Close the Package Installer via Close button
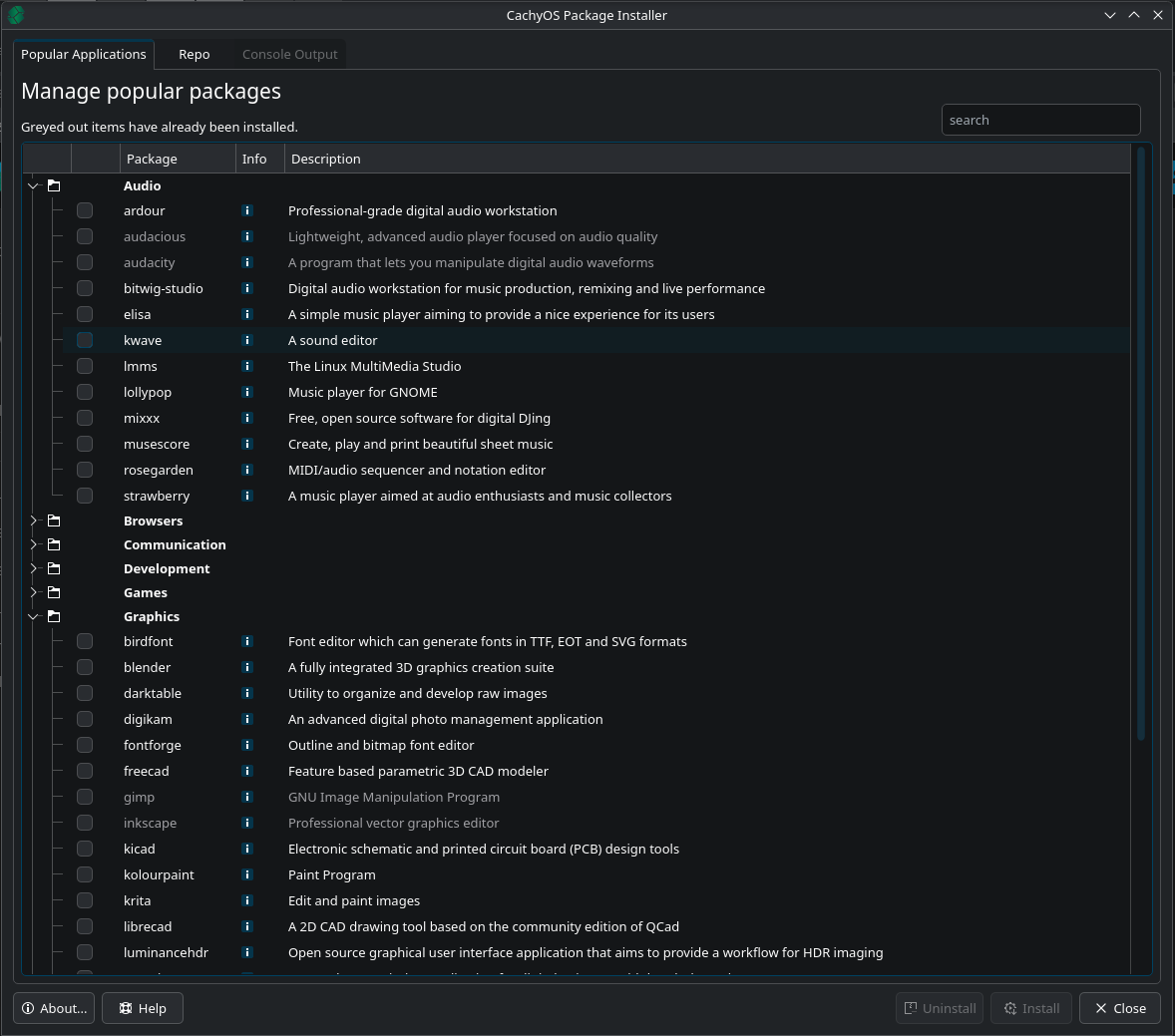1175x1036 pixels. tap(1120, 1008)
